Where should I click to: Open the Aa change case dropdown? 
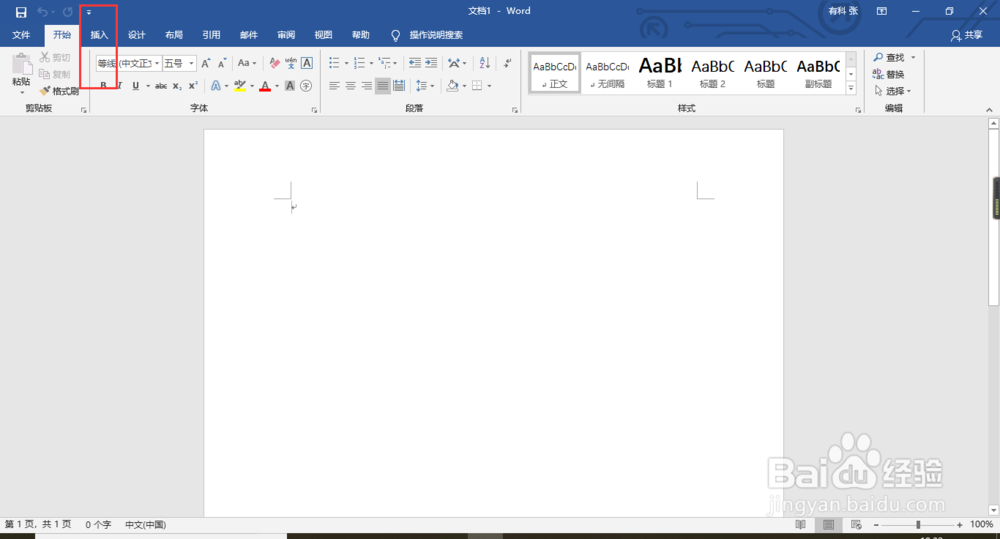pos(246,63)
